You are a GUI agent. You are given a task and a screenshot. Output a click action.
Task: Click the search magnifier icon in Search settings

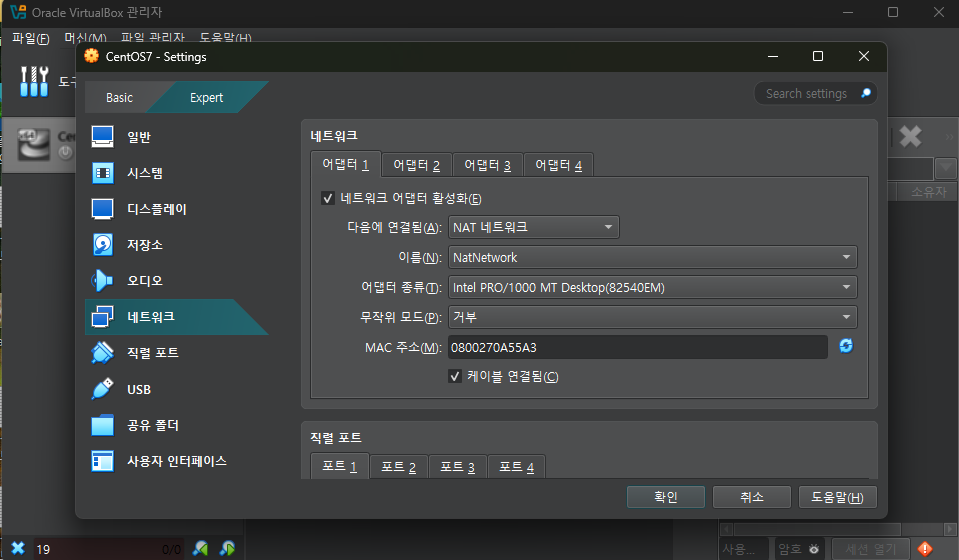coord(865,93)
